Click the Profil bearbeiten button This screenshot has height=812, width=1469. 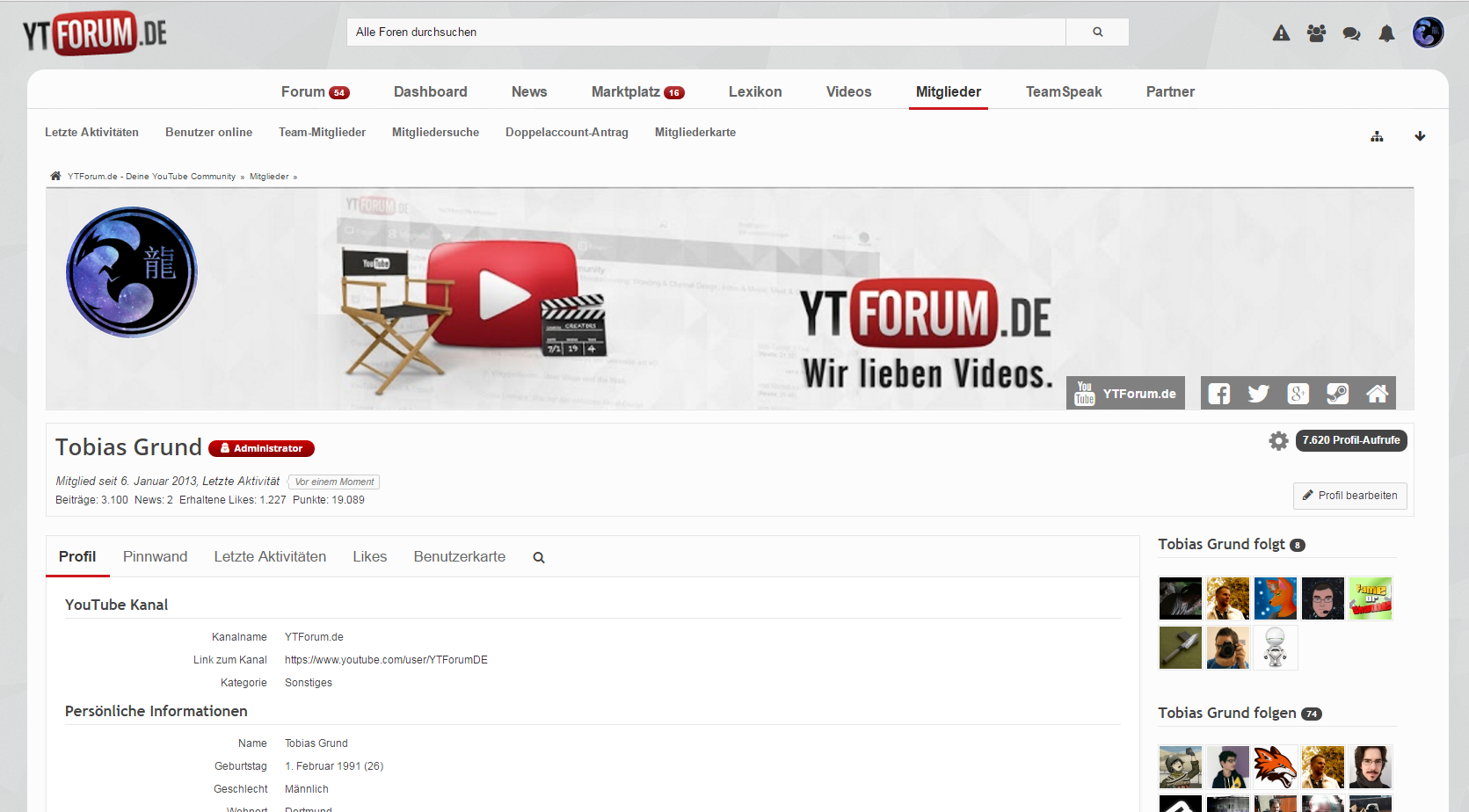click(1349, 496)
